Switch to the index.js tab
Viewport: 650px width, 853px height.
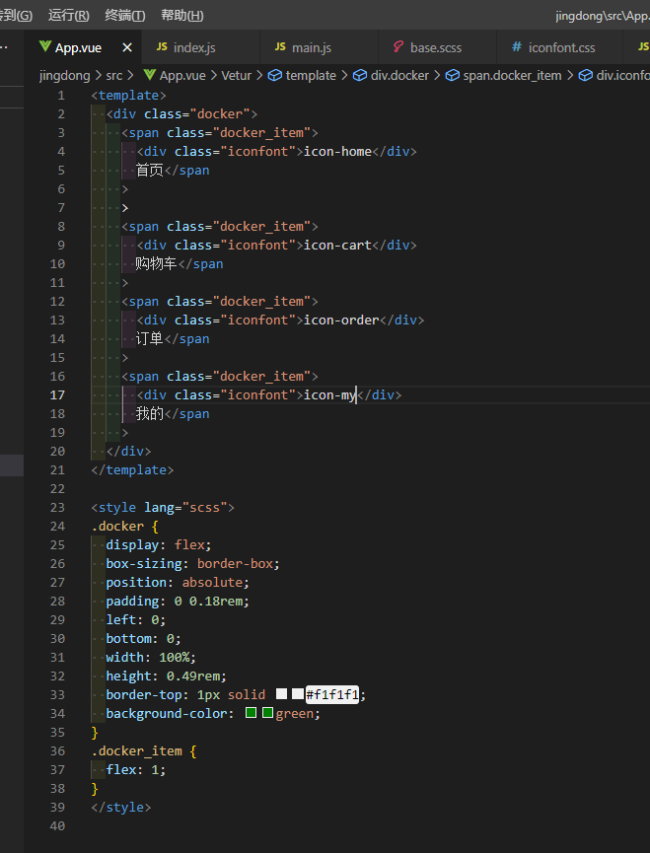(201, 47)
